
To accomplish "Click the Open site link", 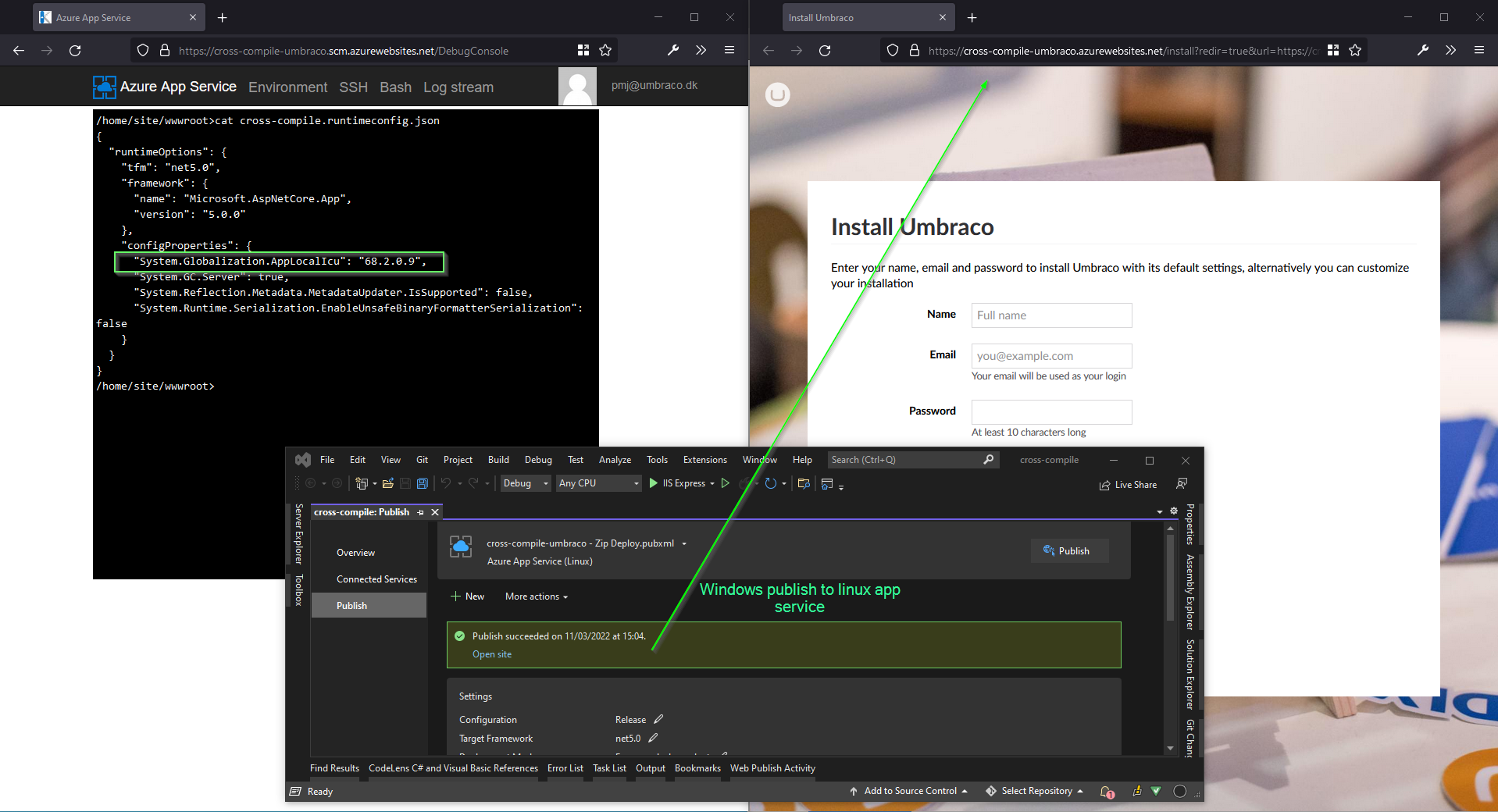I will click(x=492, y=654).
